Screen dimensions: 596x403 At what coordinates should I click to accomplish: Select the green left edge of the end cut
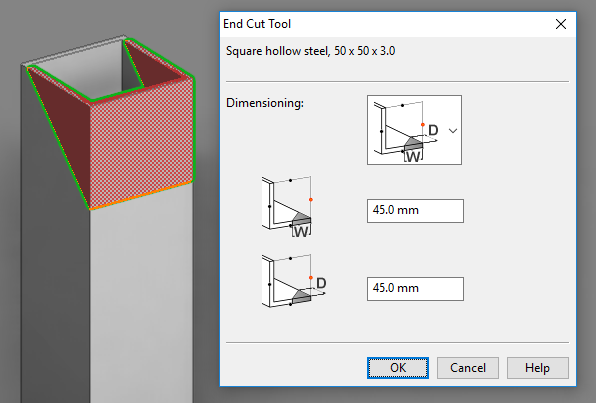(58, 137)
